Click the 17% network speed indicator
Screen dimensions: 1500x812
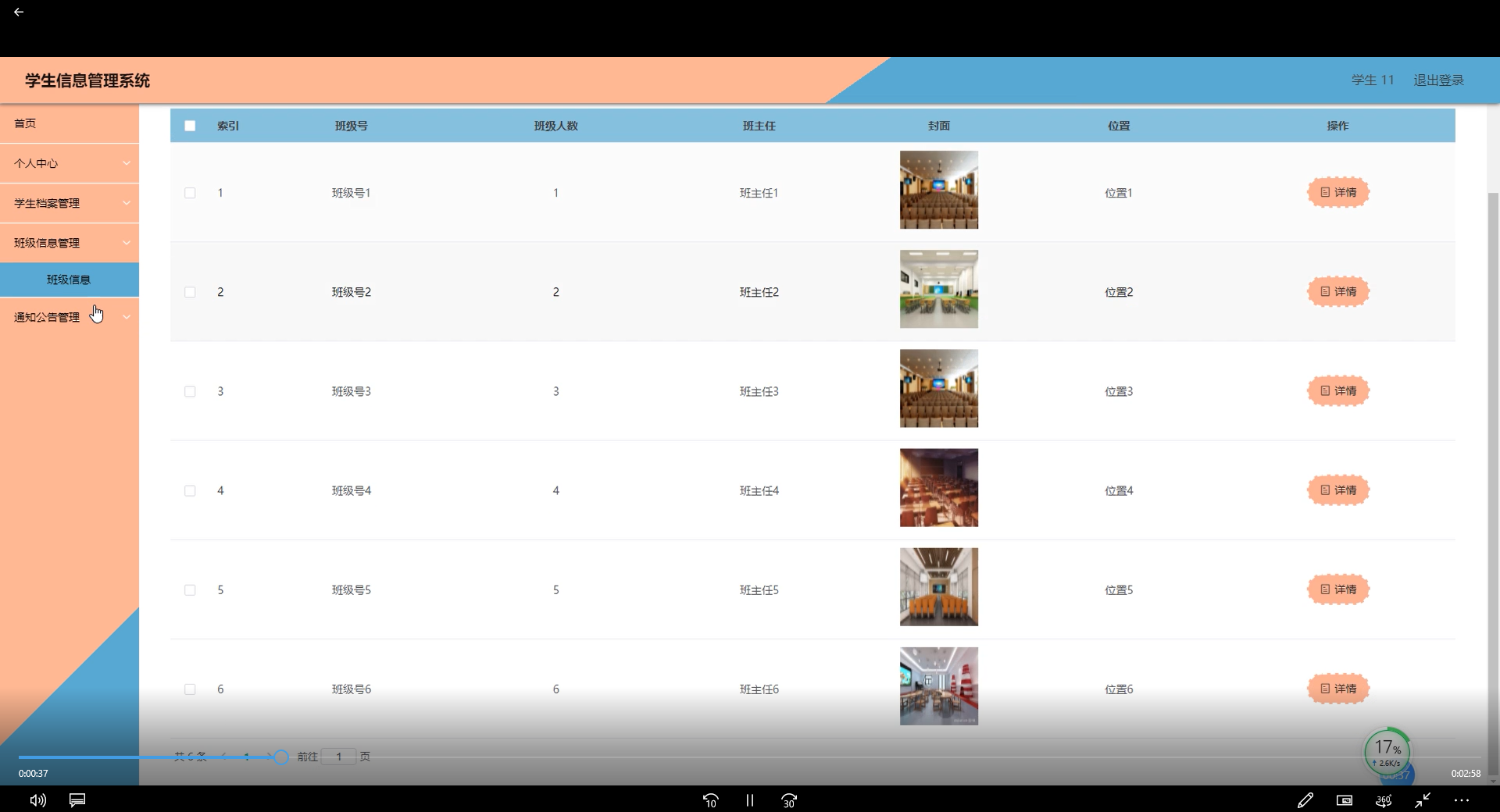[x=1387, y=752]
